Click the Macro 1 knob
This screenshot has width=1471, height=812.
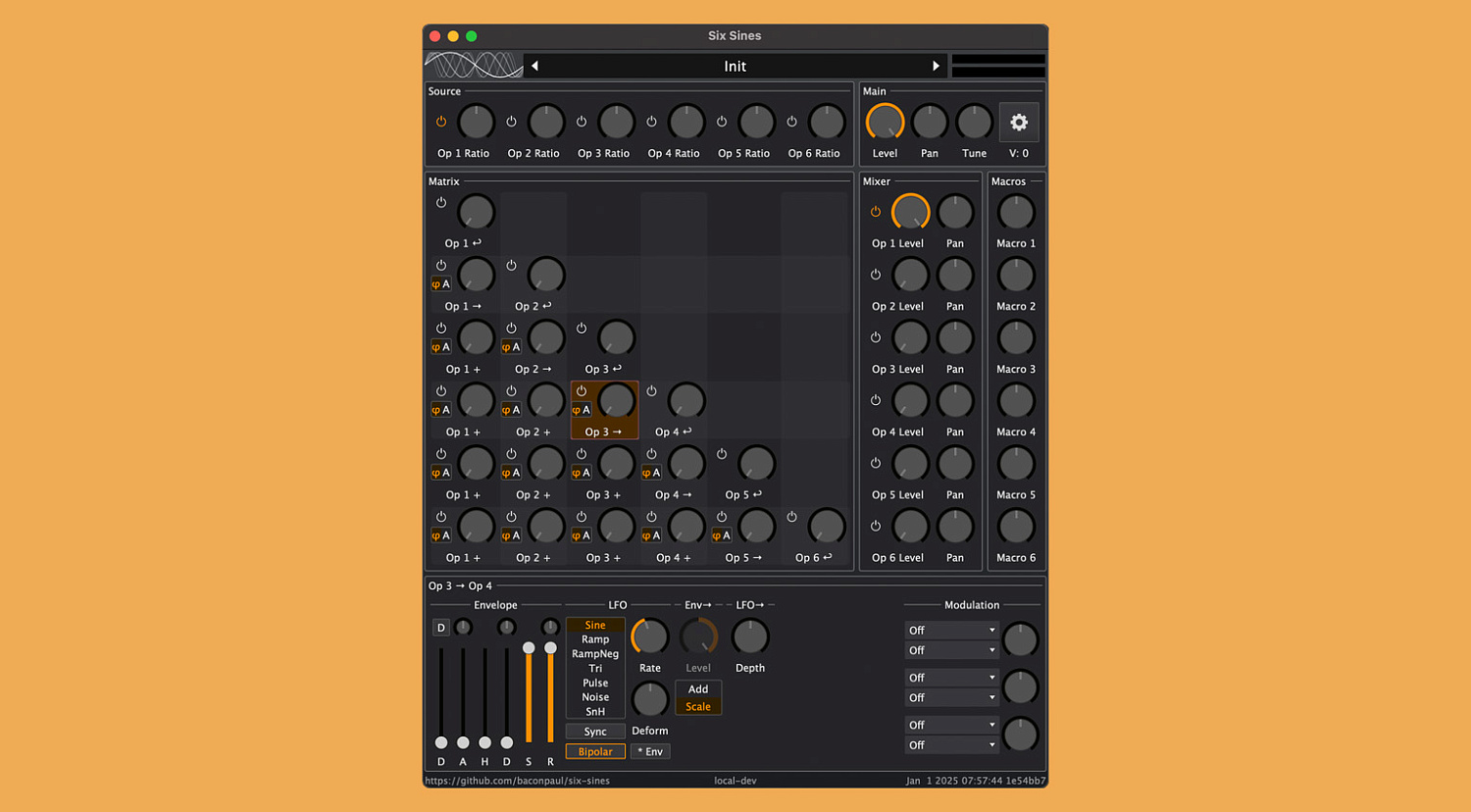coord(1016,213)
